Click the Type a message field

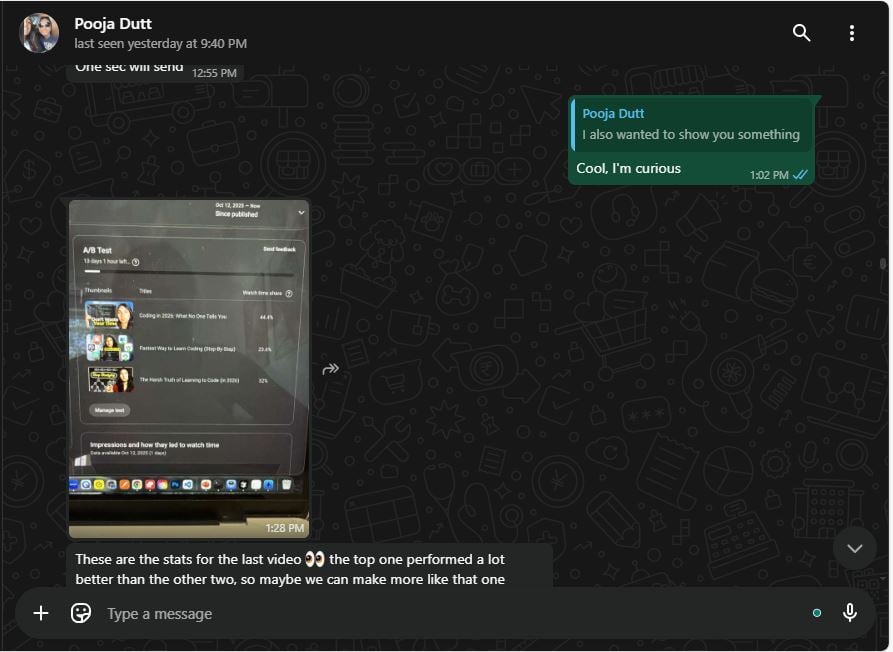point(450,613)
